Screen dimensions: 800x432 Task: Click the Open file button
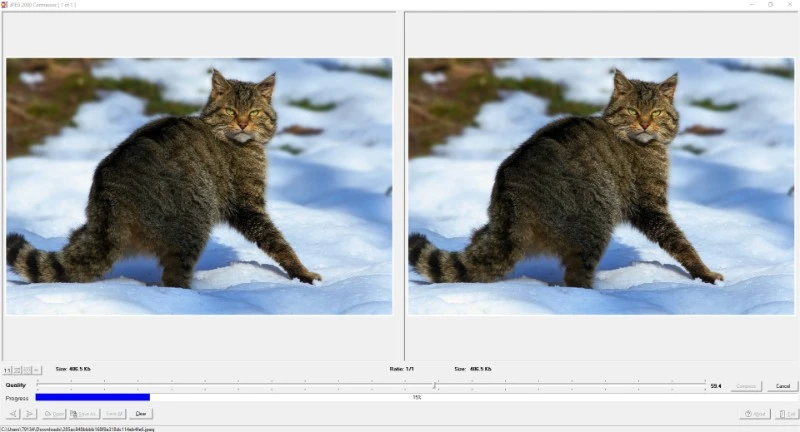point(54,414)
